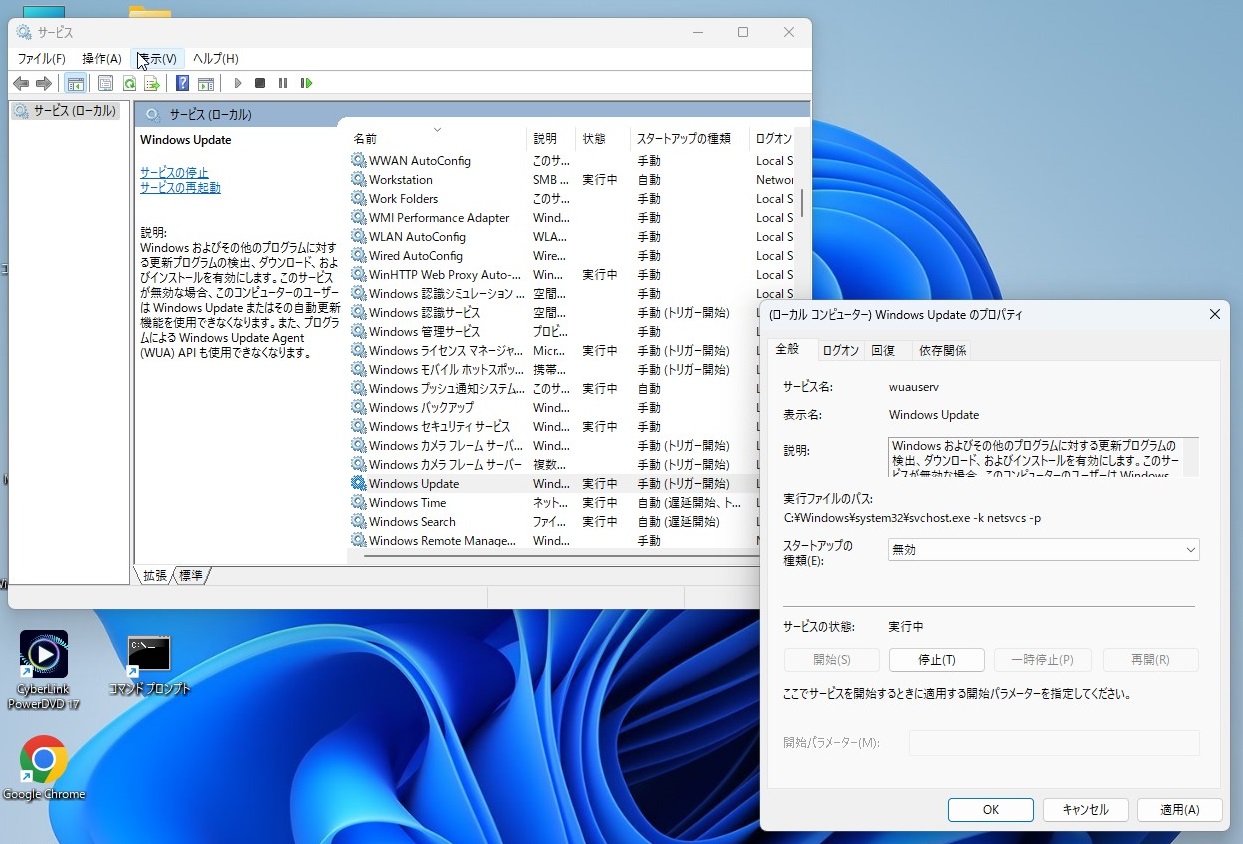The image size is (1243, 844).
Task: Switch to the 回復 tab
Action: [x=883, y=350]
